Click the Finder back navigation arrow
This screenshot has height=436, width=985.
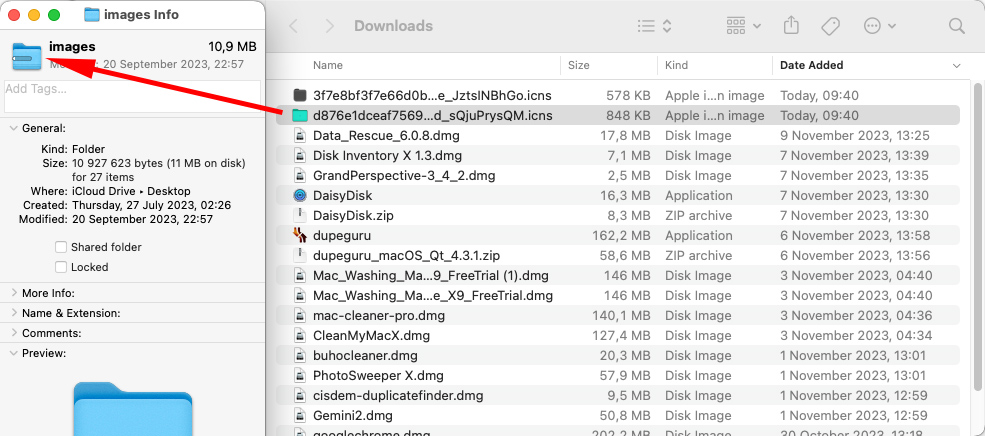(x=293, y=26)
